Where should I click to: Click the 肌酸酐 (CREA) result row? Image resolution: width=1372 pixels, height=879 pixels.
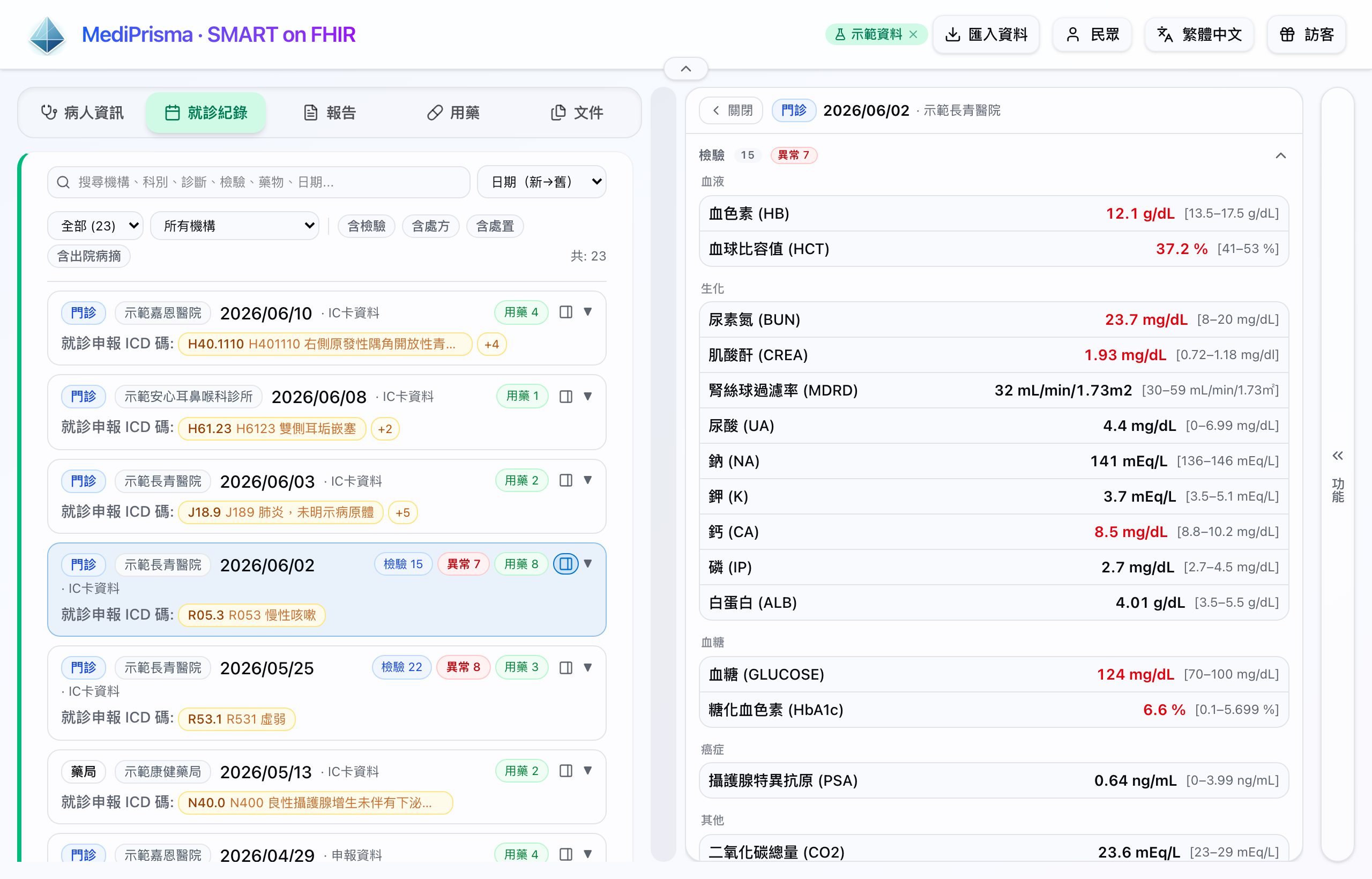(x=994, y=355)
